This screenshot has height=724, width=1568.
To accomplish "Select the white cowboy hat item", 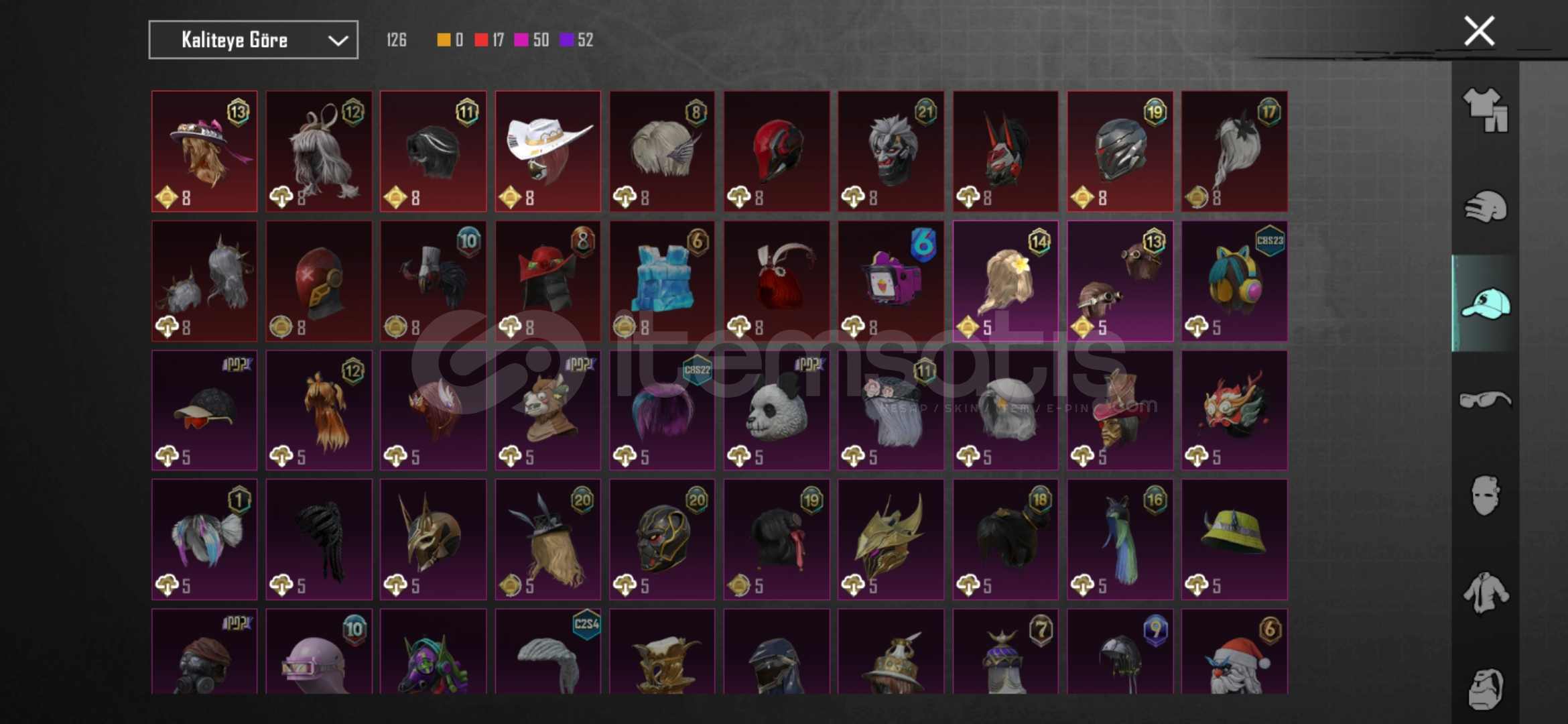I will [x=548, y=152].
